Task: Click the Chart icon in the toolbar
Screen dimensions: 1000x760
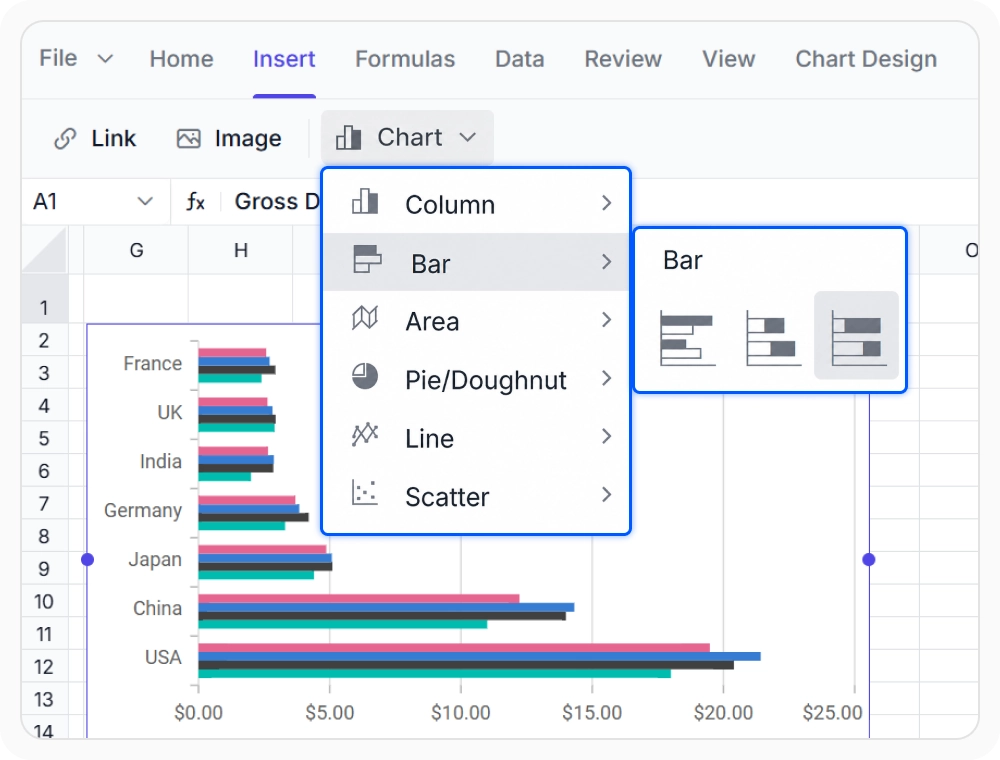Action: pos(348,137)
